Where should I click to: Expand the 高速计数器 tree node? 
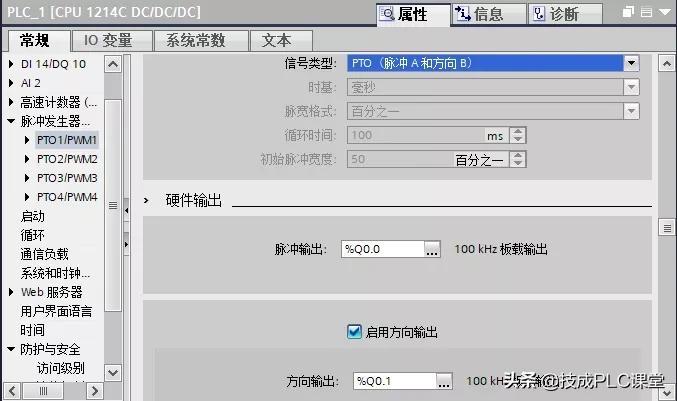point(11,102)
